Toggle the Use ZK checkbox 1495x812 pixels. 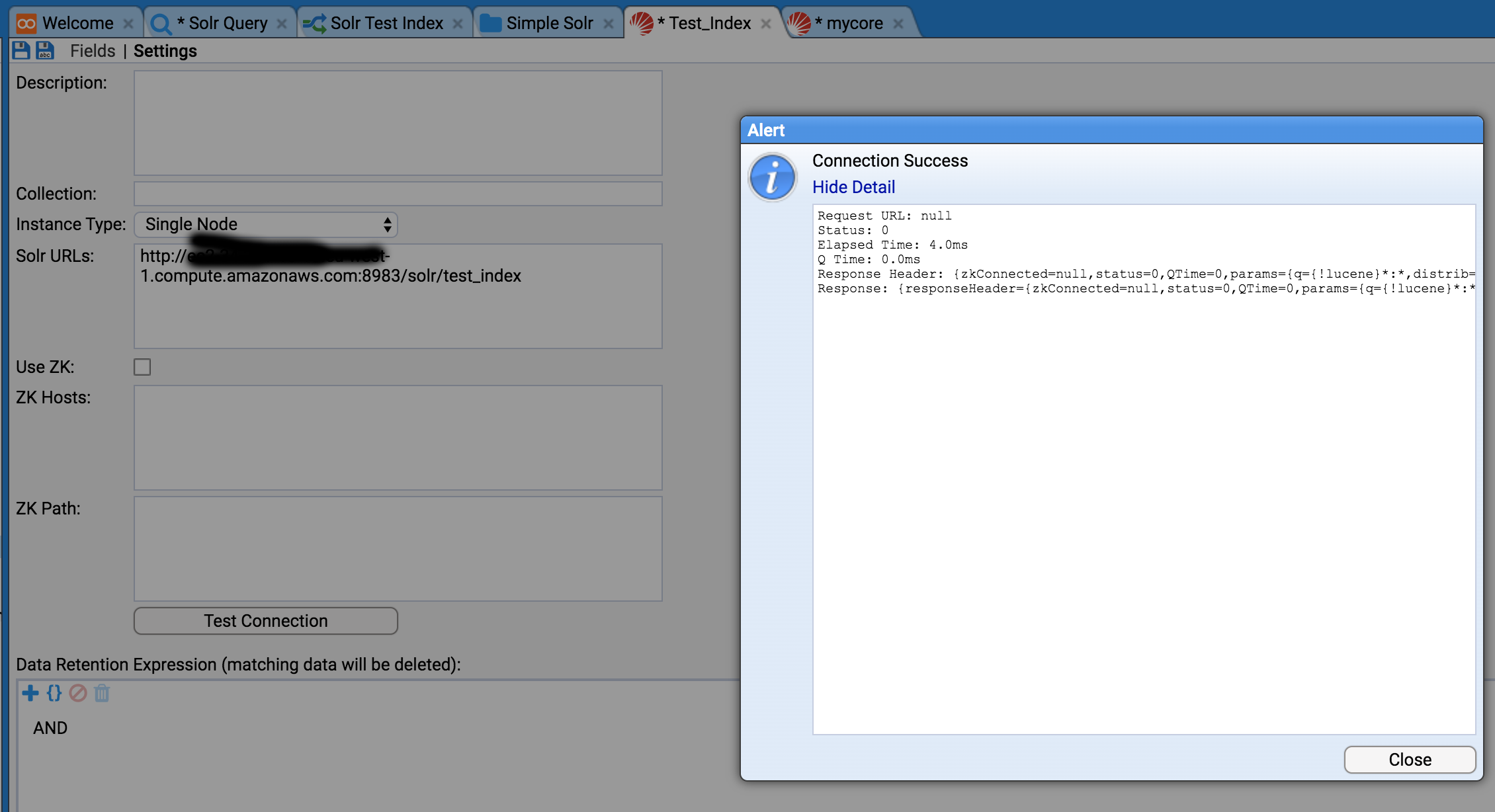(142, 367)
